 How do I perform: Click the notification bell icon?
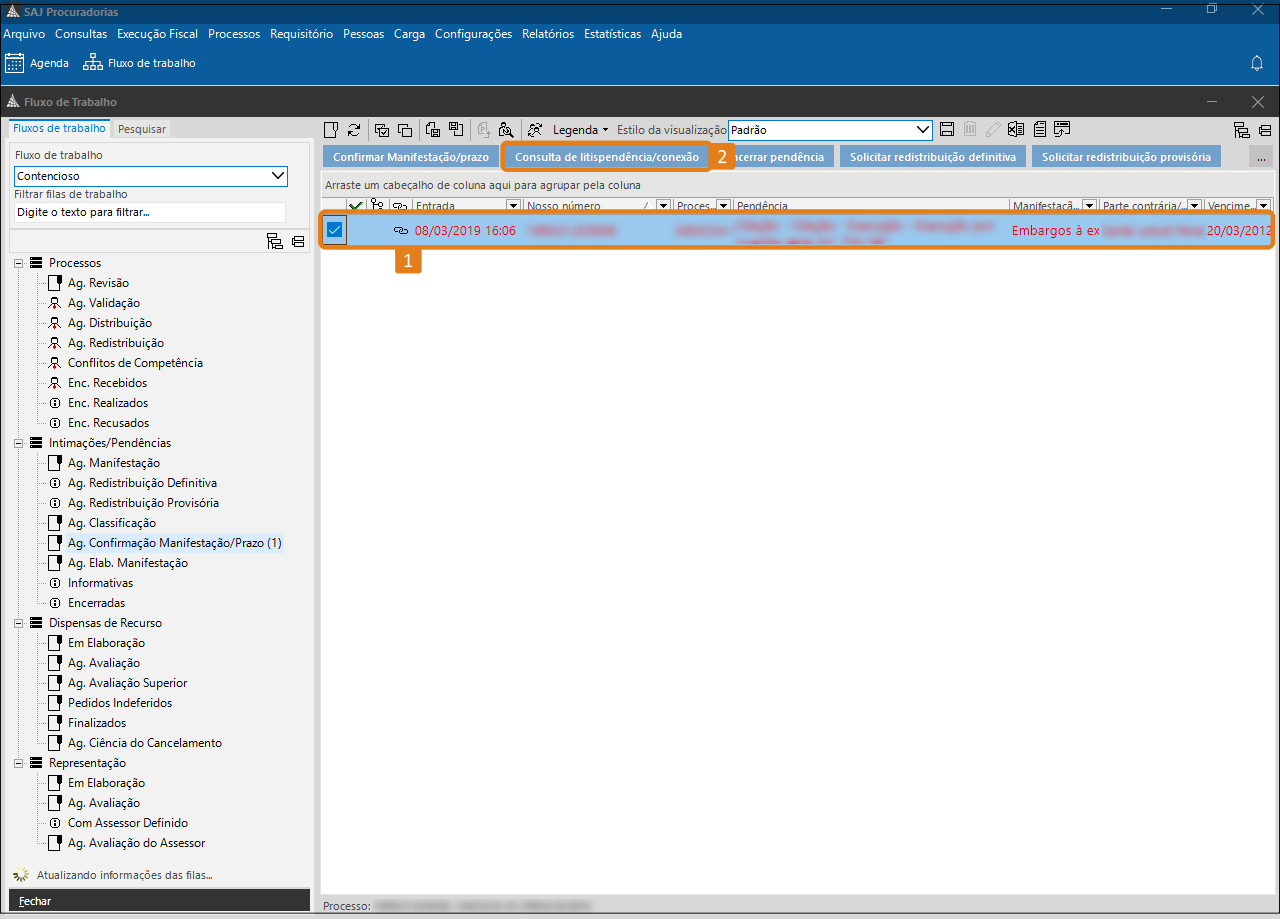1257,63
